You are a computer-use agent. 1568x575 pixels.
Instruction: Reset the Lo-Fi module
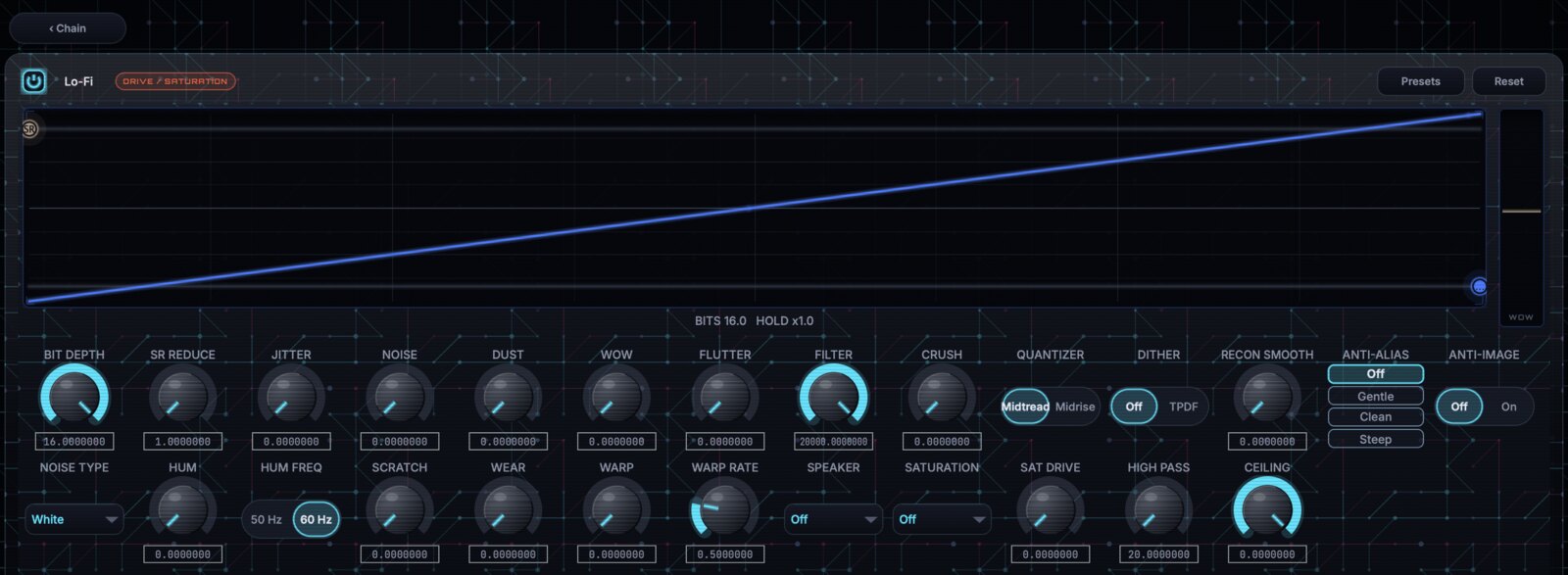coord(1508,81)
